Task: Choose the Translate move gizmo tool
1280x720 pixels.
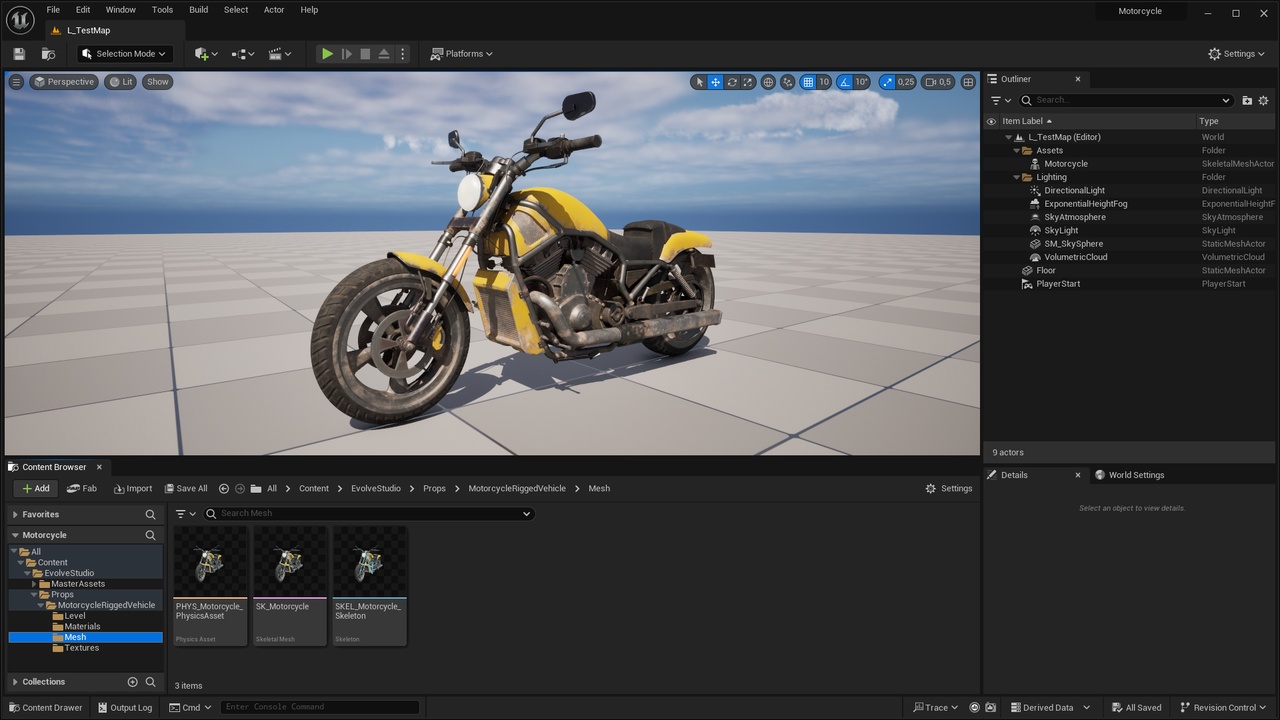Action: 716,82
